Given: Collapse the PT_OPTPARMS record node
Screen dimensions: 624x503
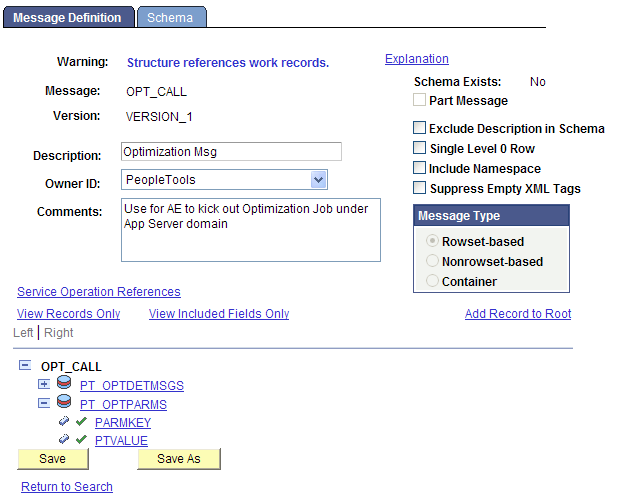Looking at the screenshot, I should (44, 404).
